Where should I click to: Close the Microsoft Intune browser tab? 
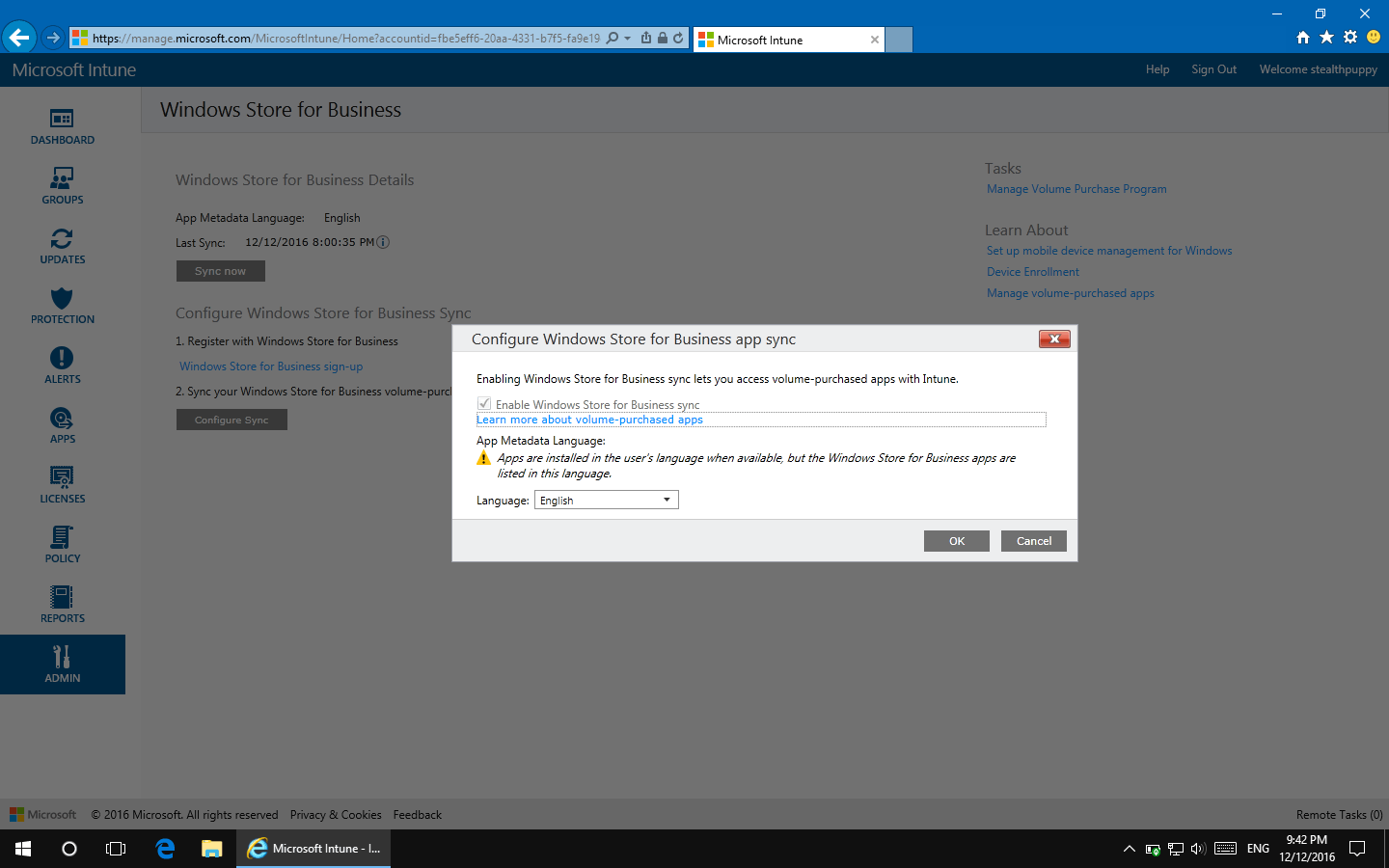click(x=875, y=40)
